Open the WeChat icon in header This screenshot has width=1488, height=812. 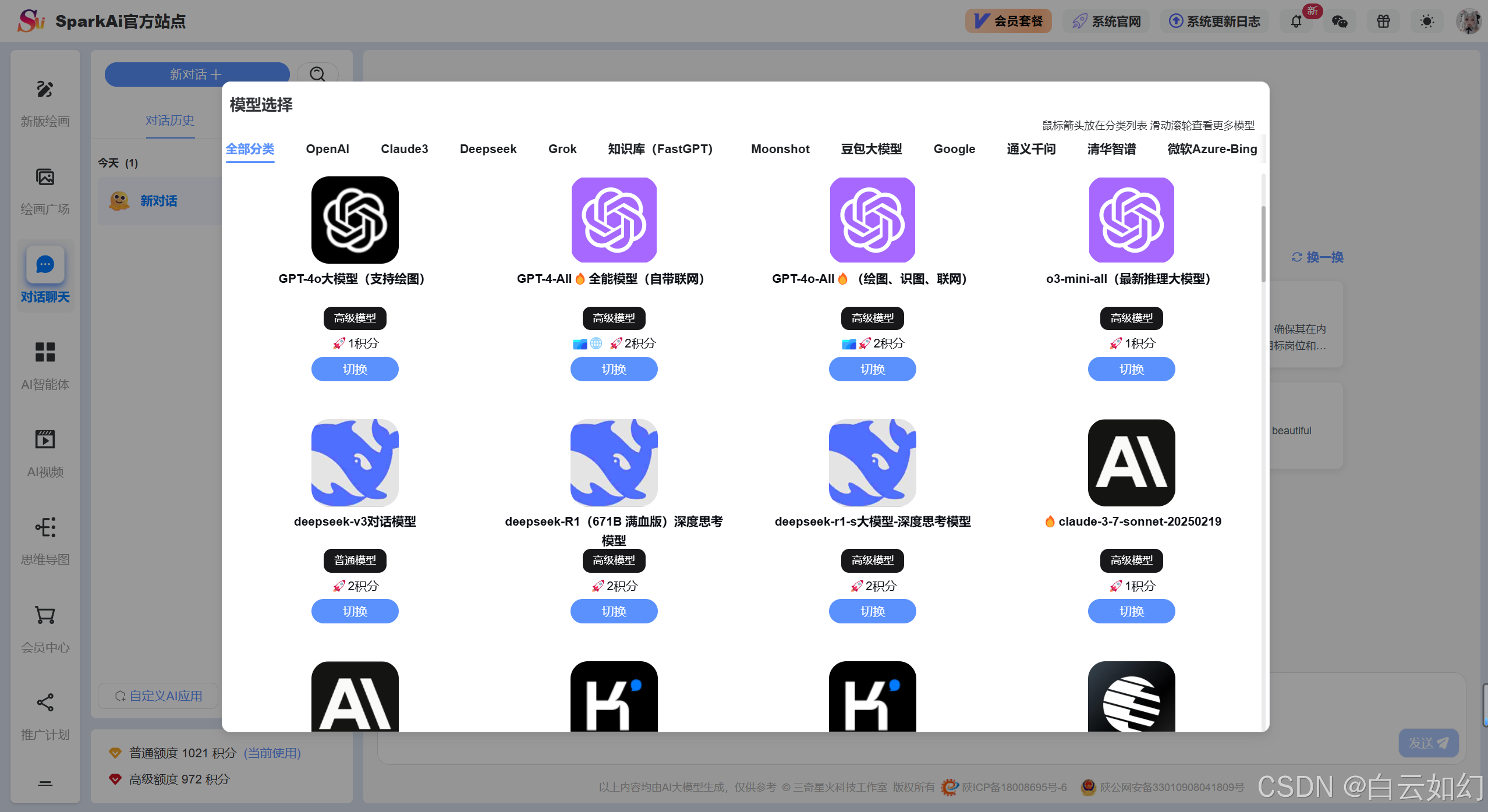(x=1340, y=22)
